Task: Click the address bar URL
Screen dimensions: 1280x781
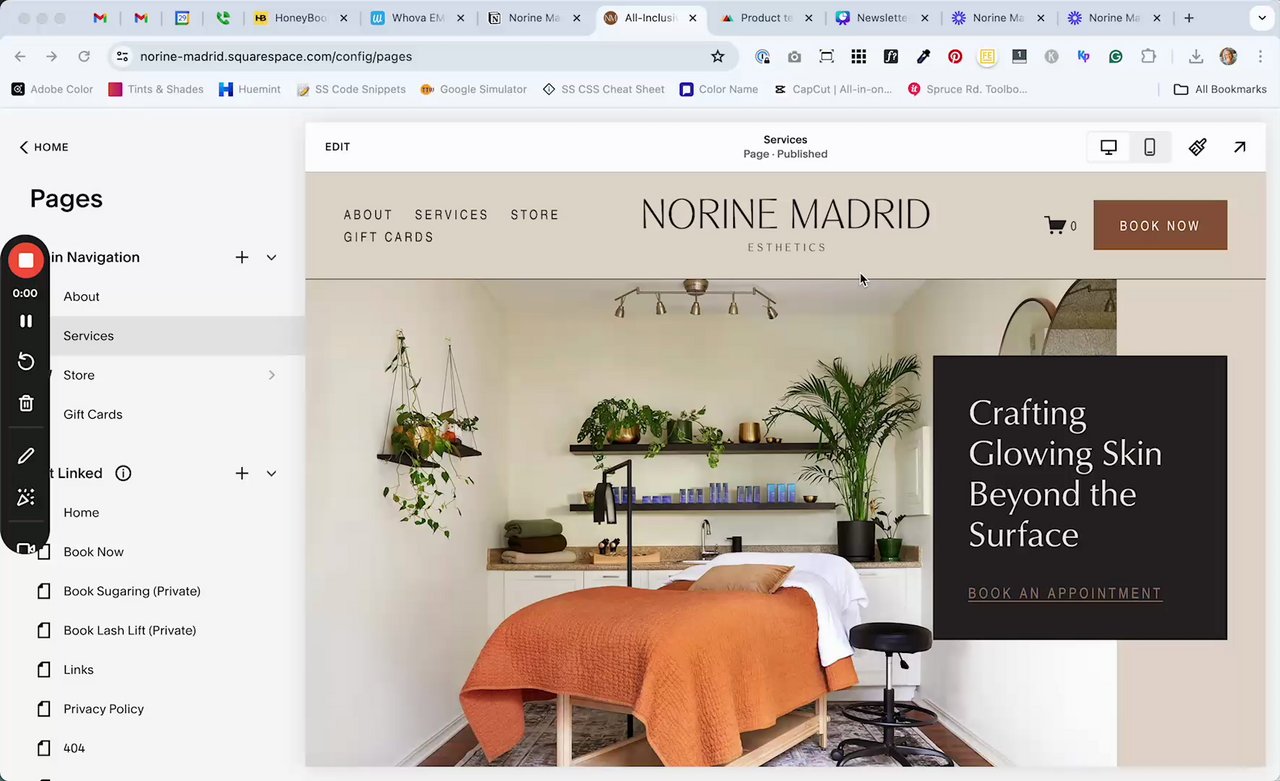Action: point(276,57)
